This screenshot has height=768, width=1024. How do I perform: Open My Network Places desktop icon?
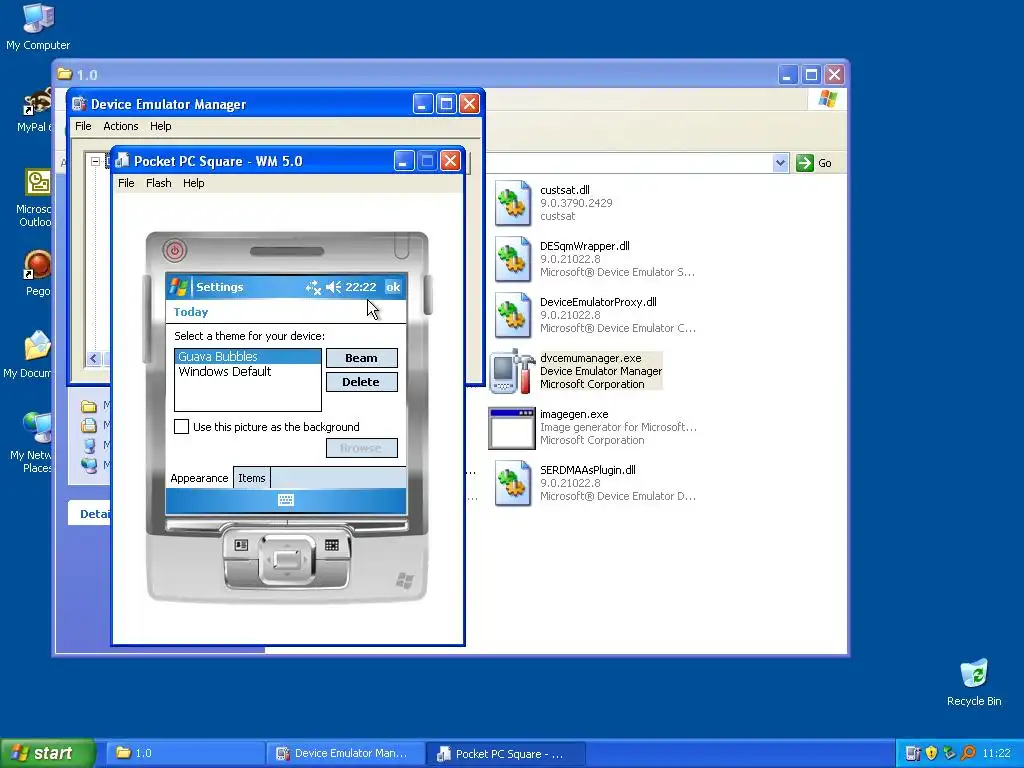[31, 442]
